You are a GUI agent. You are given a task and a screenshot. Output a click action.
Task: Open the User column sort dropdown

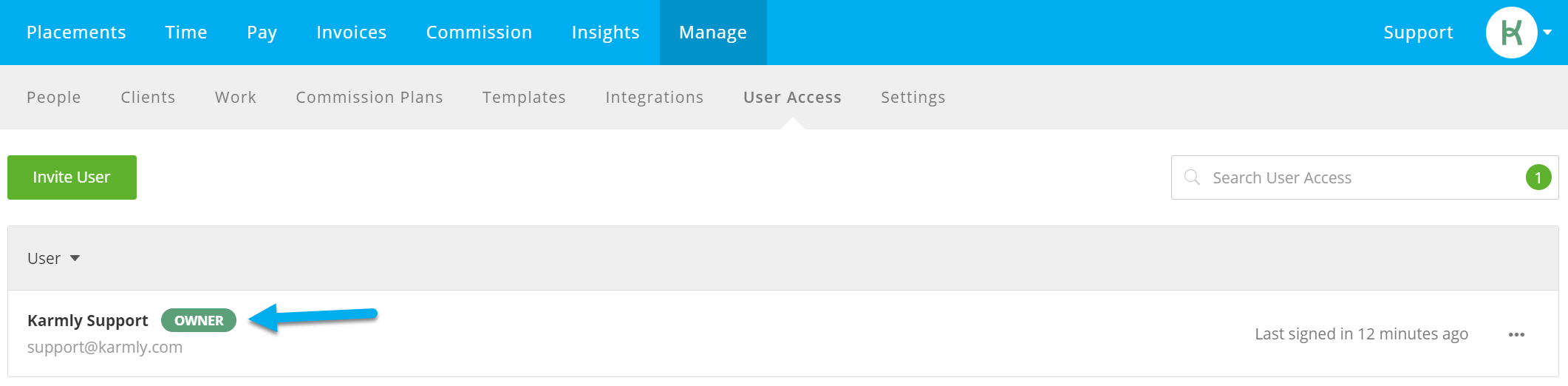click(x=54, y=258)
